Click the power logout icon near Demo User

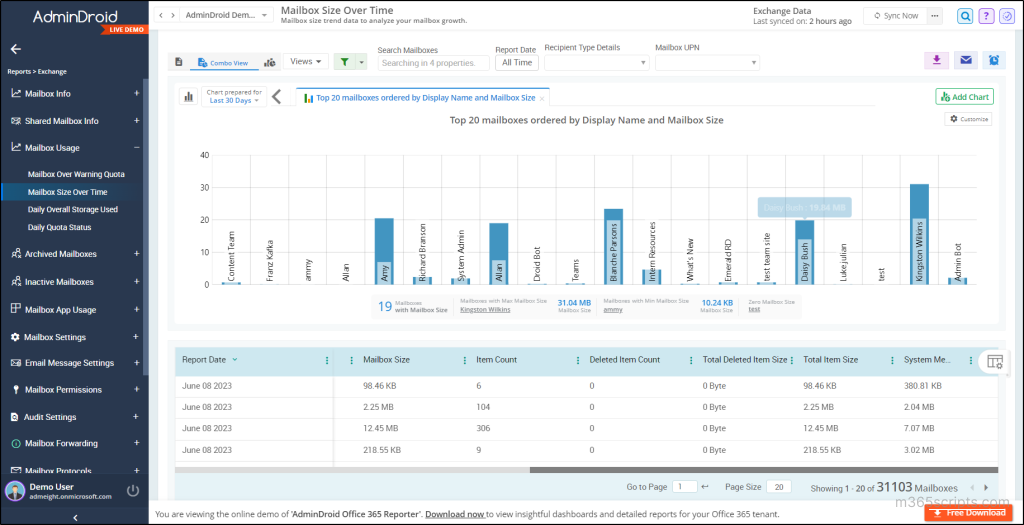[x=133, y=490]
